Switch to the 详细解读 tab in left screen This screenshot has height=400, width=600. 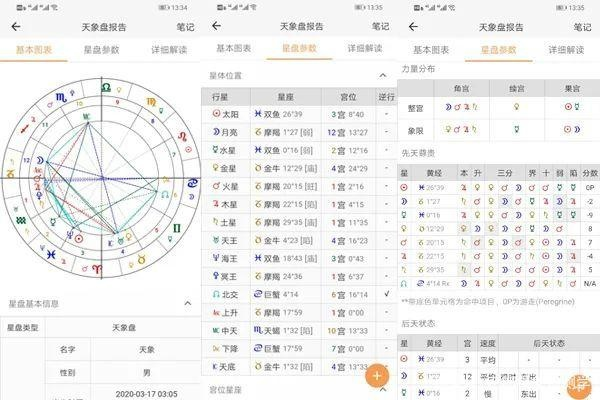click(169, 49)
